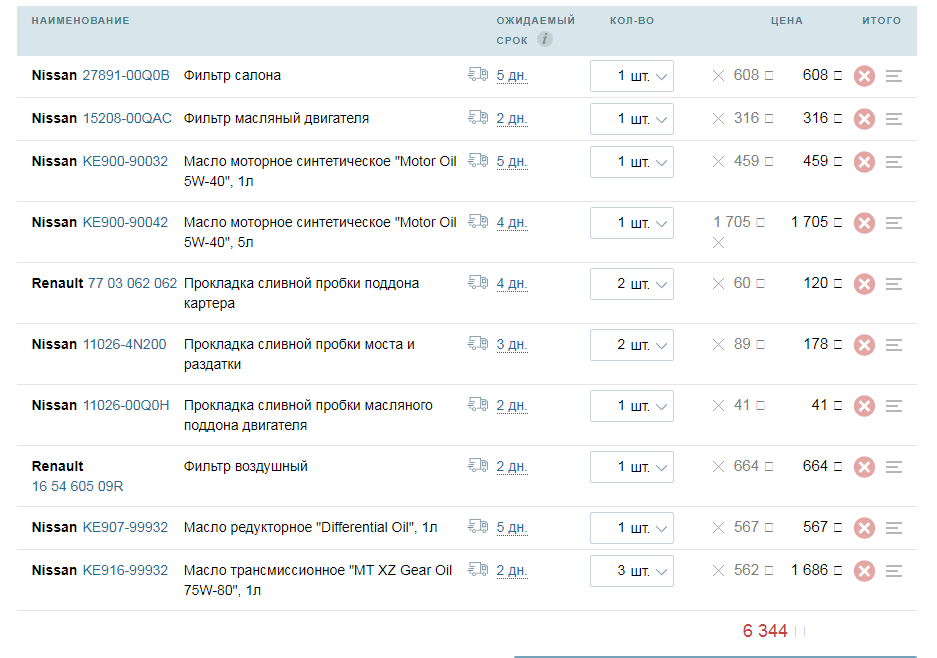The image size is (937, 658).
Task: Click the description 'Фильтр масляный двигателя'
Action: 277,118
